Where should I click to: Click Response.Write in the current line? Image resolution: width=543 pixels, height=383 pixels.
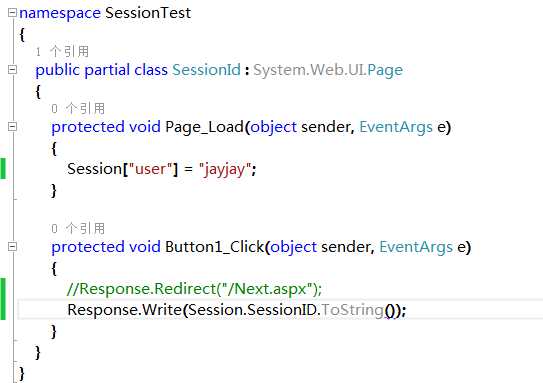tap(125, 310)
